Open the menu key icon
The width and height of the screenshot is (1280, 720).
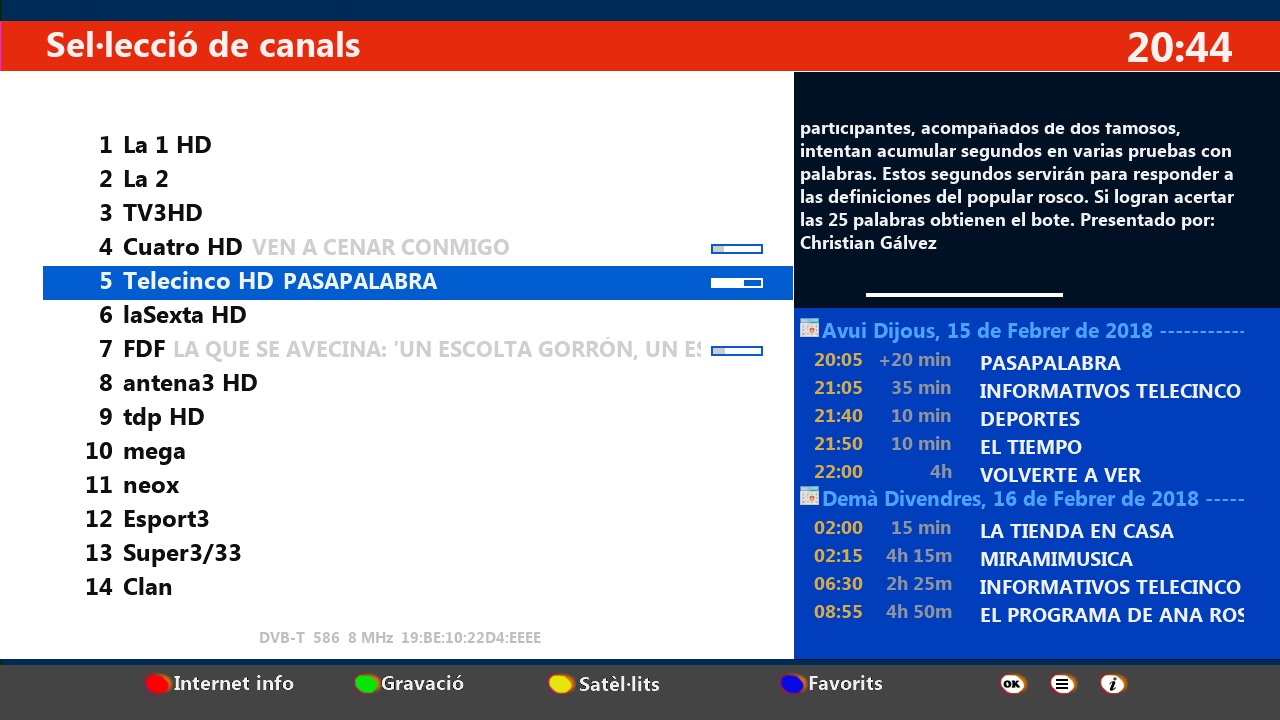[x=1063, y=684]
